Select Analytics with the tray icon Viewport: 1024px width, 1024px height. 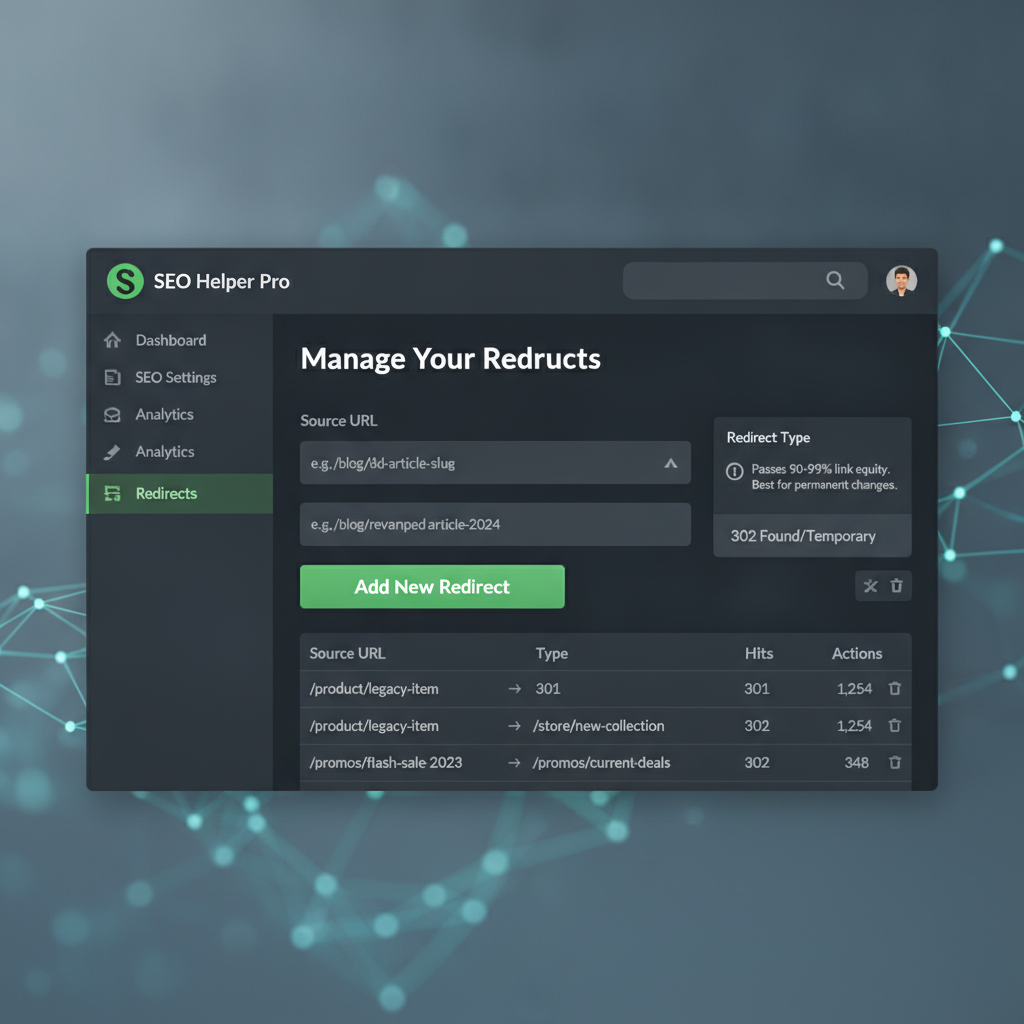click(164, 415)
